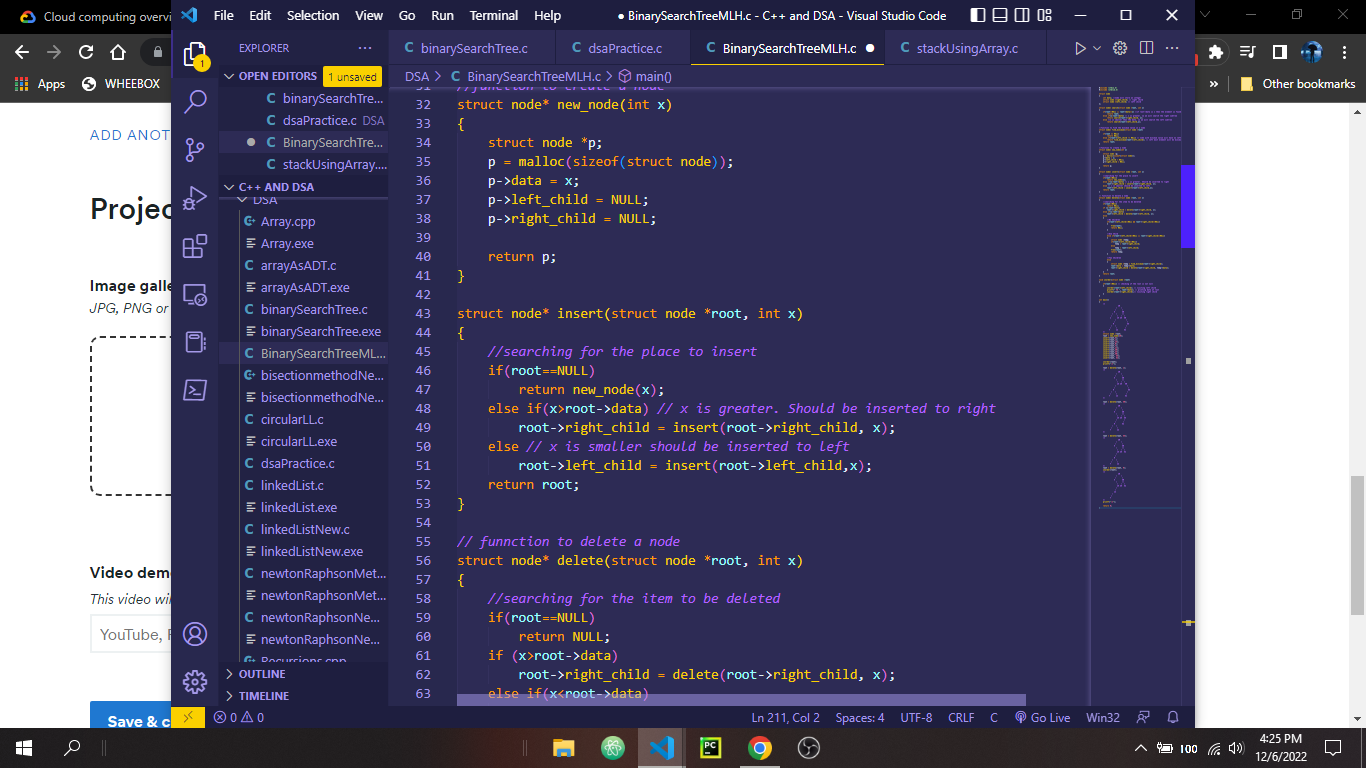Open the Run and Debug panel
1366x768 pixels.
(x=195, y=196)
